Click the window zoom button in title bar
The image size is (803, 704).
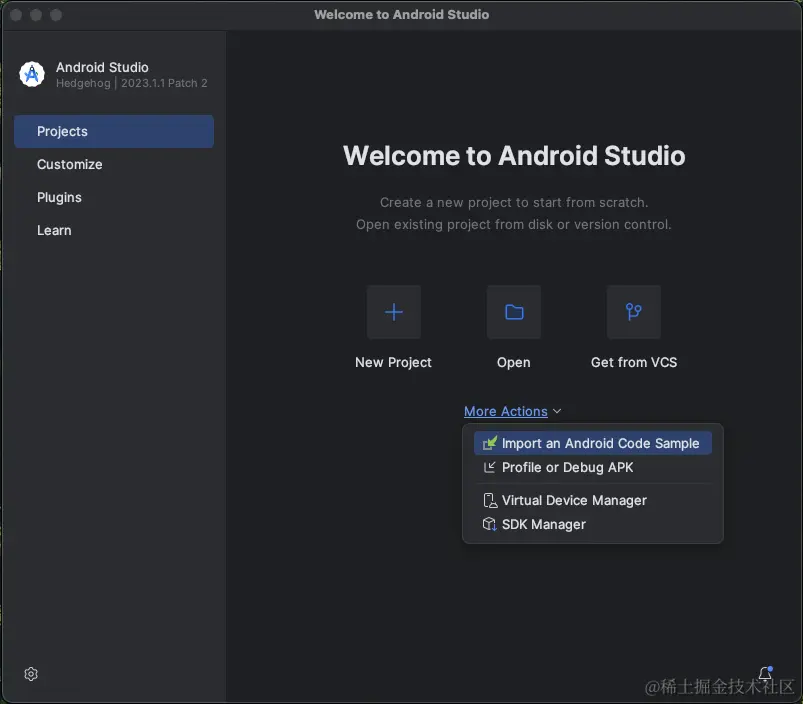click(x=56, y=15)
